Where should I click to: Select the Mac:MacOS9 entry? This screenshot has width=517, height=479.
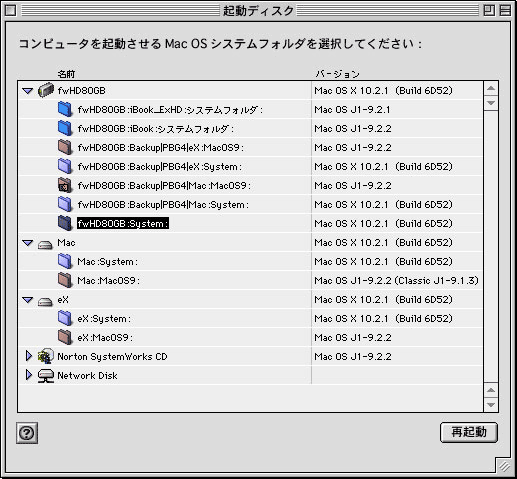pyautogui.click(x=108, y=281)
